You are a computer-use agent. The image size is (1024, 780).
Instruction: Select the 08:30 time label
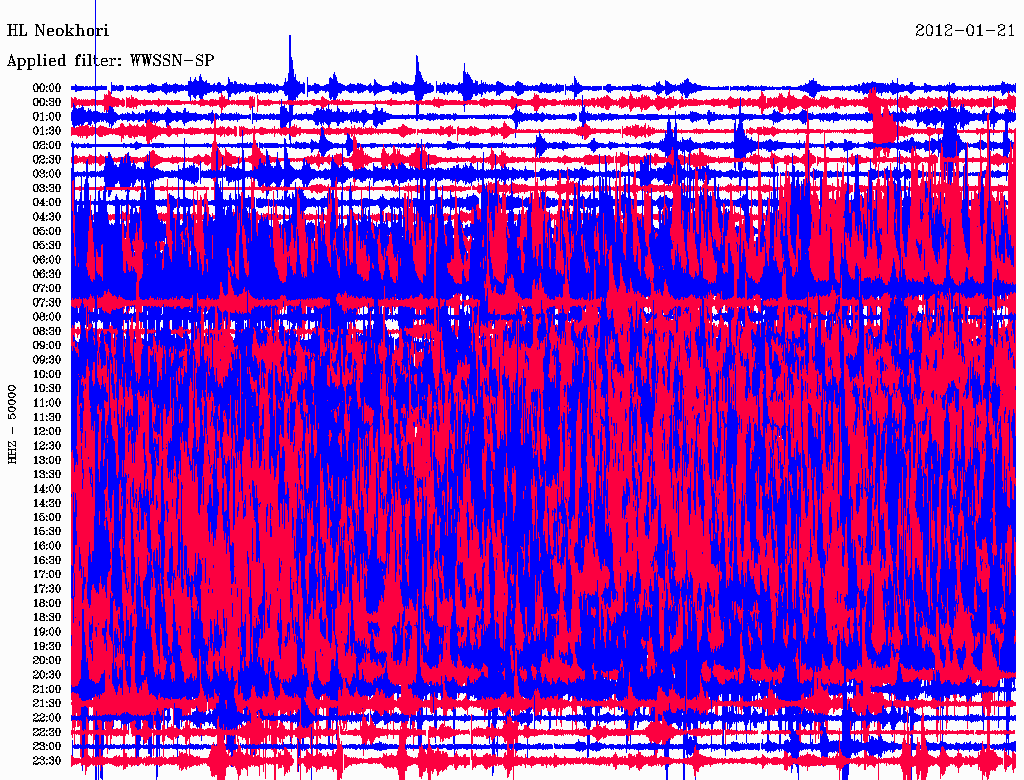(x=47, y=331)
